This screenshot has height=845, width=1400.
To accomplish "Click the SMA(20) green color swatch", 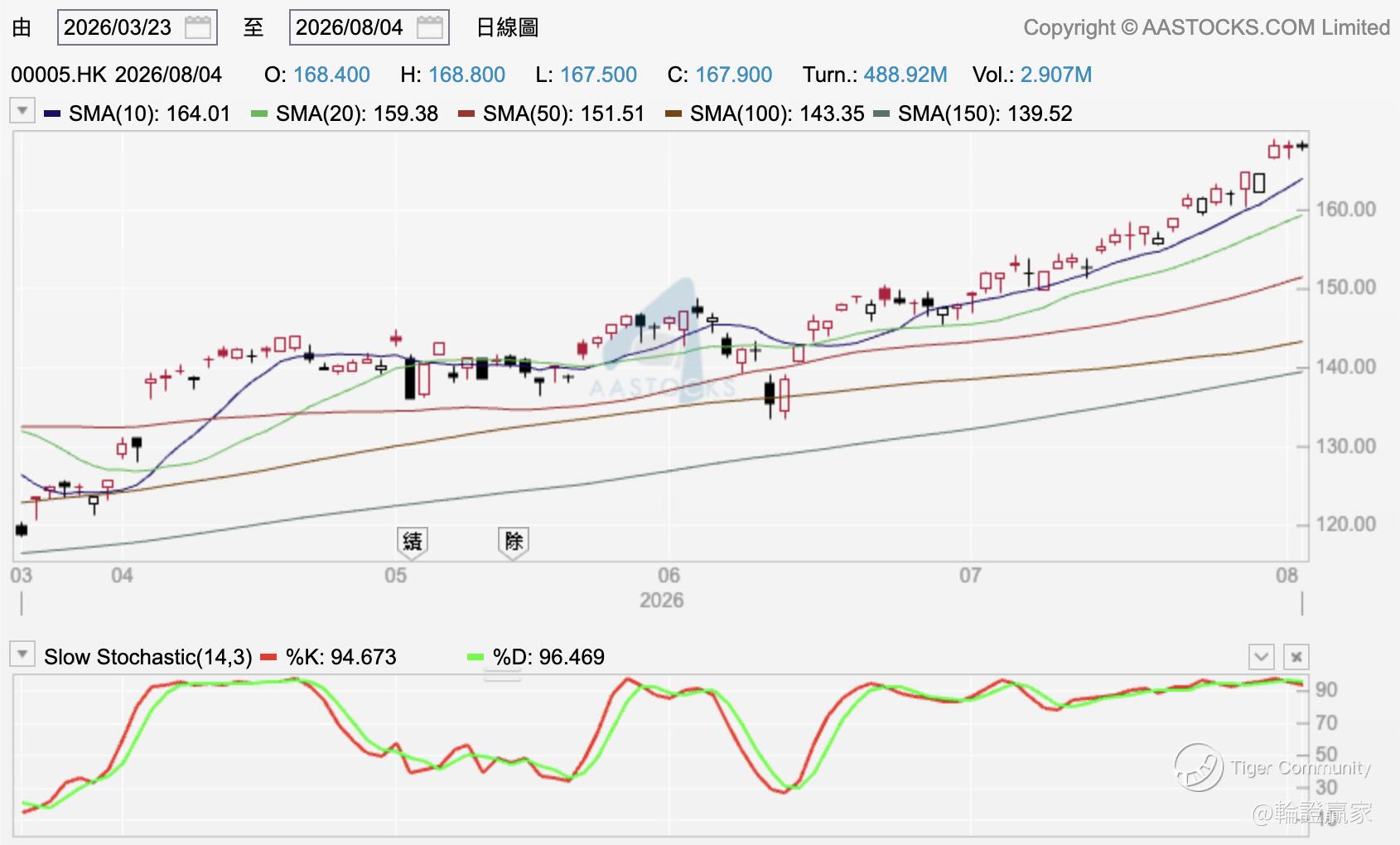I will click(x=259, y=114).
